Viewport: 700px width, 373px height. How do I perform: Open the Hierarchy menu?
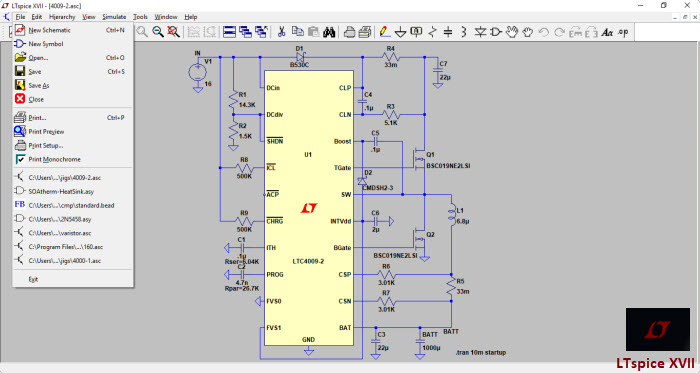[62, 17]
